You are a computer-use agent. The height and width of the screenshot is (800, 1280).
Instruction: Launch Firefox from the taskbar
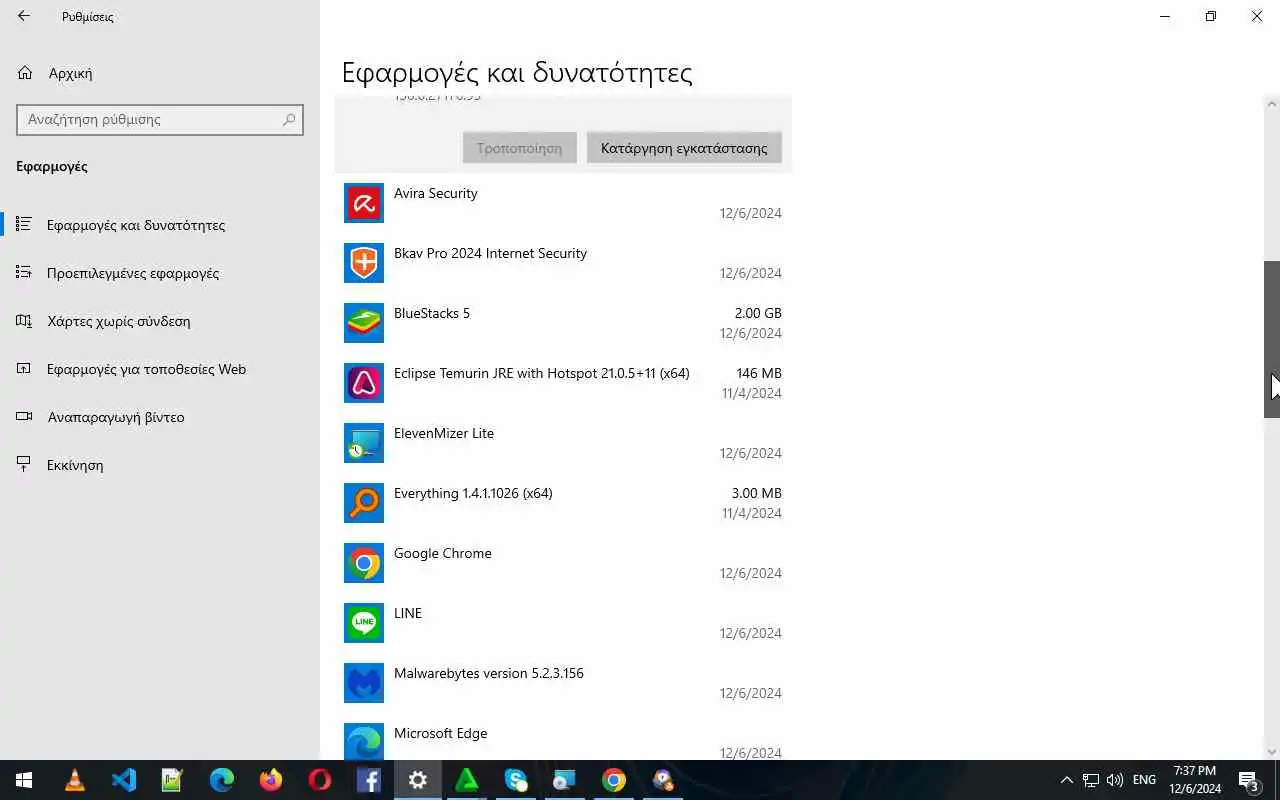pos(271,780)
